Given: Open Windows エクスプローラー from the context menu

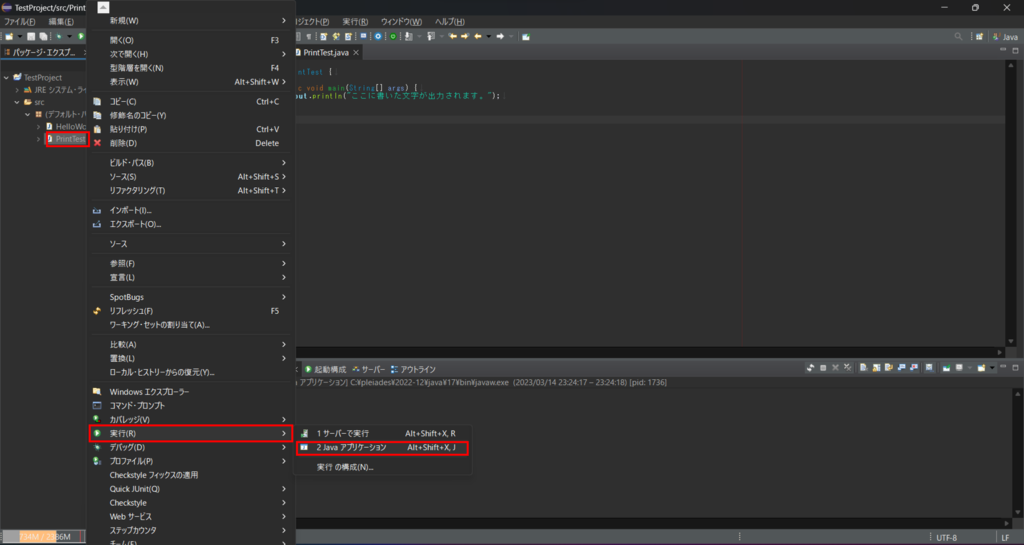Looking at the screenshot, I should 149,391.
